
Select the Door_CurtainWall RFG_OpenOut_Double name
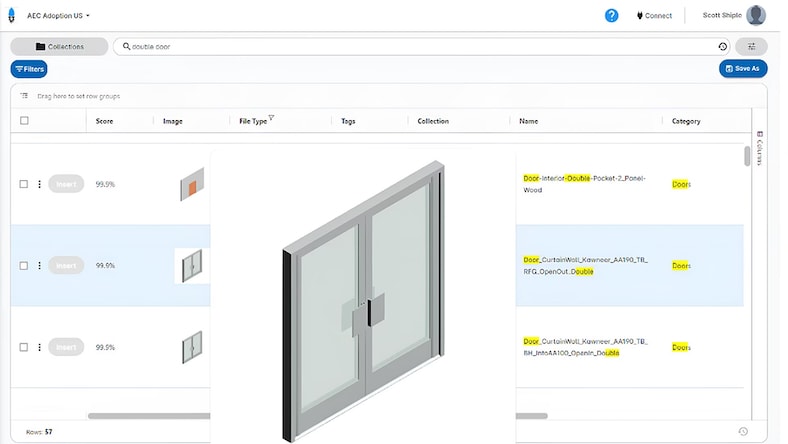[585, 265]
